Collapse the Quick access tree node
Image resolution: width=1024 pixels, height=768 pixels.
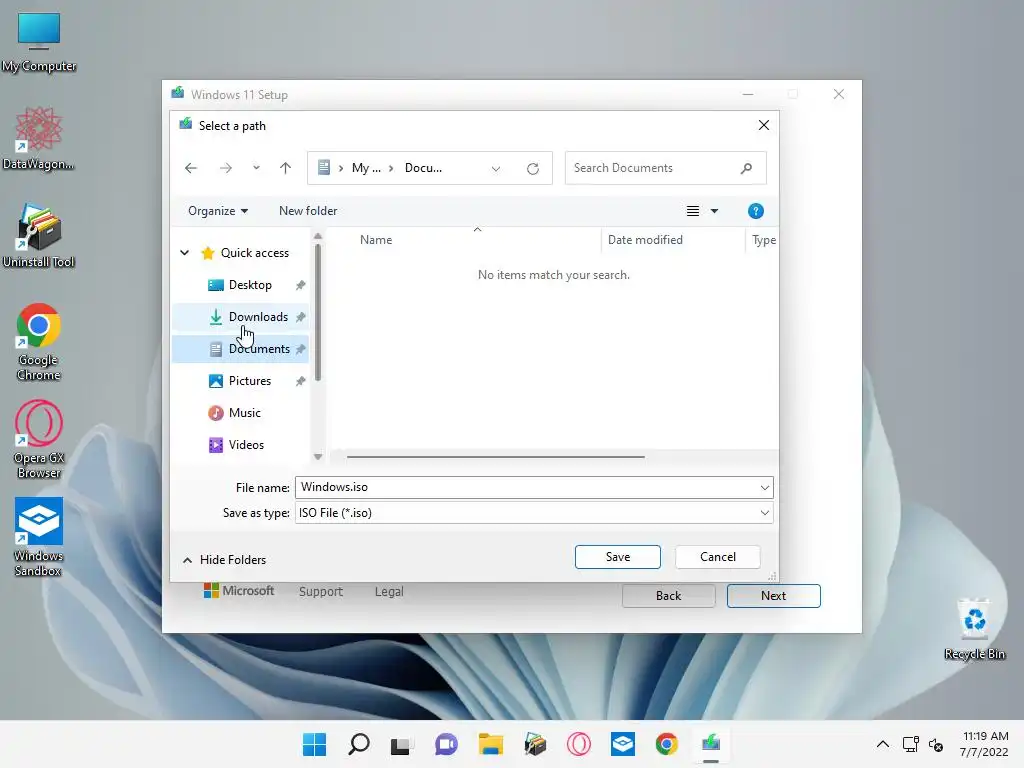185,253
